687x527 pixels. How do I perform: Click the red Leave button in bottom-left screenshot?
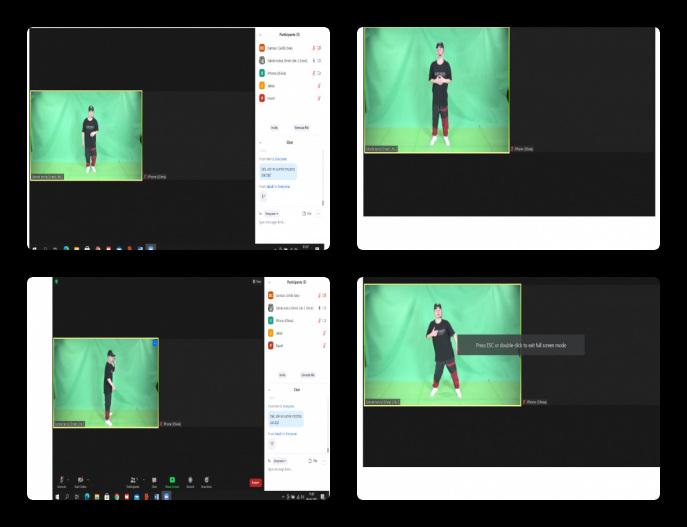255,482
